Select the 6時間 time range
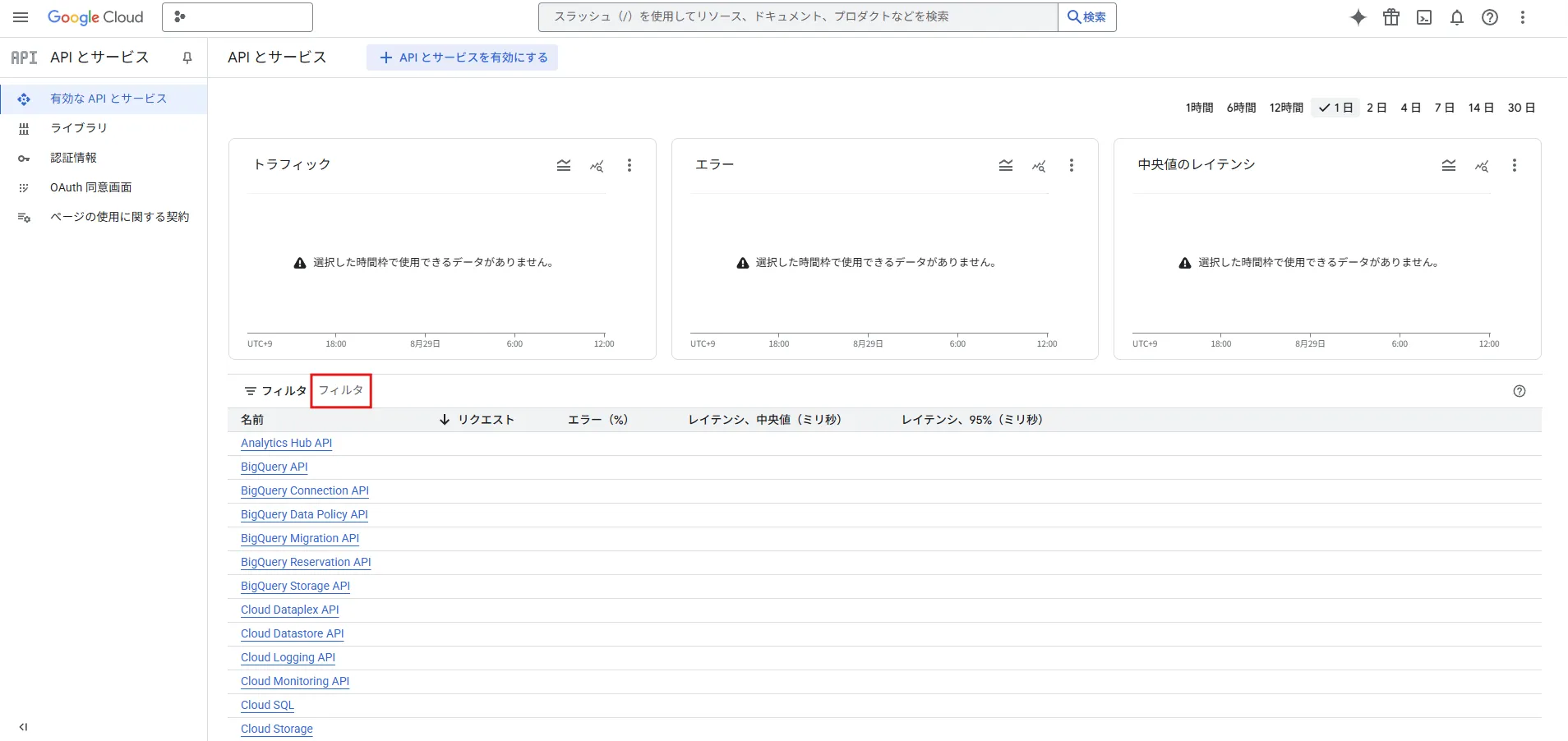Viewport: 1568px width, 741px height. [x=1241, y=108]
